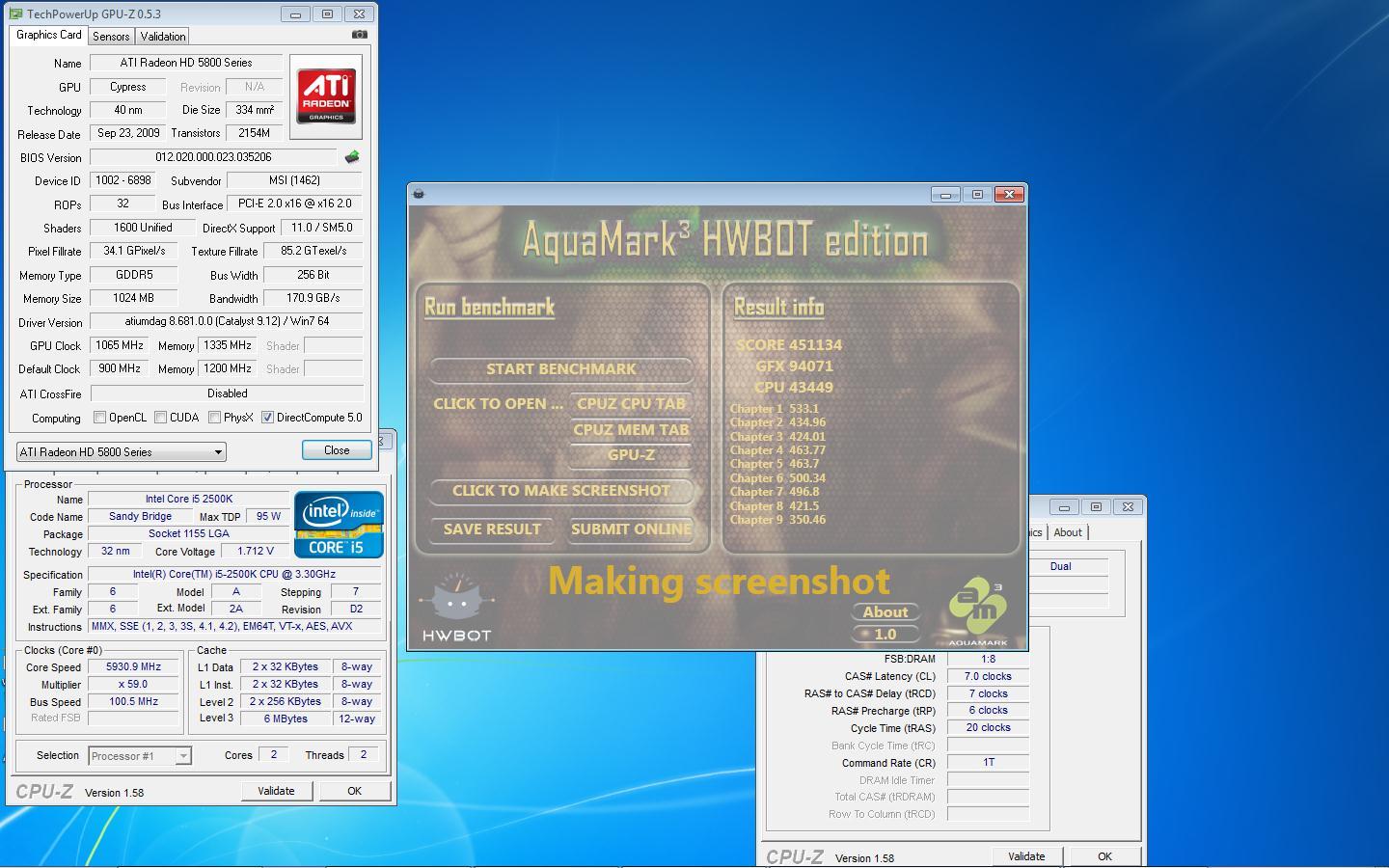This screenshot has height=868, width=1389.
Task: Close the AquaMark HWBOT window
Action: 1009,194
